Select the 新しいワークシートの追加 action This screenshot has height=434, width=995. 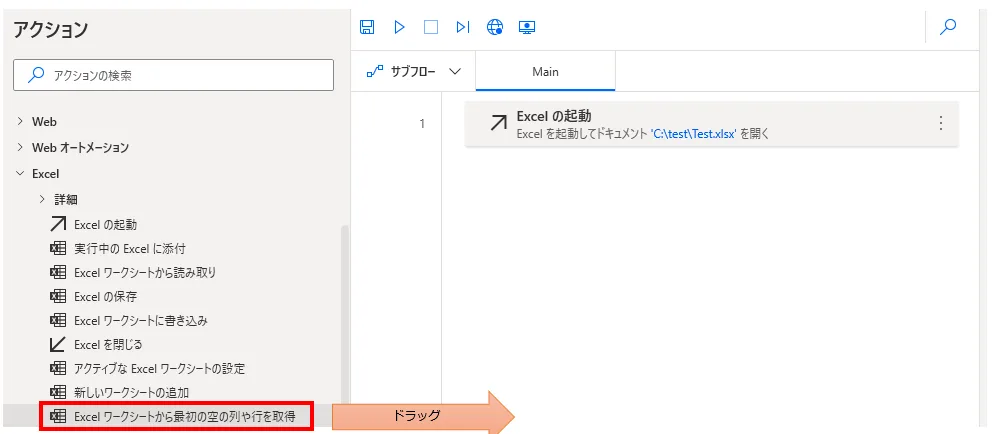[131, 392]
